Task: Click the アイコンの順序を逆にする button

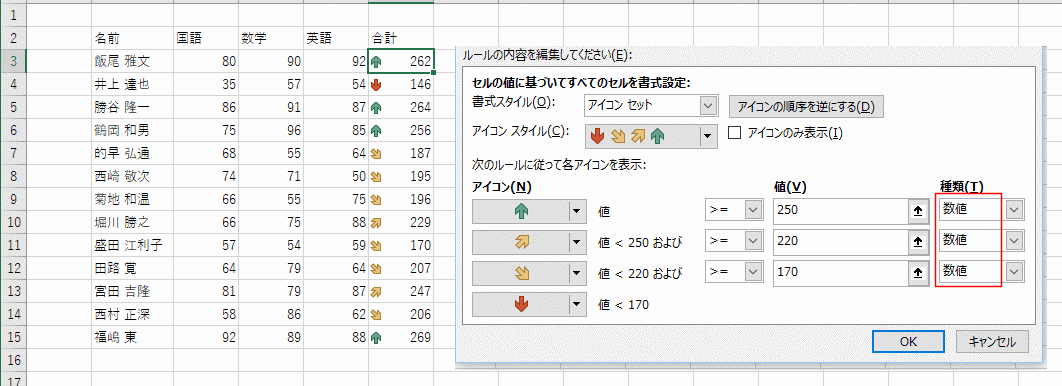Action: click(806, 107)
